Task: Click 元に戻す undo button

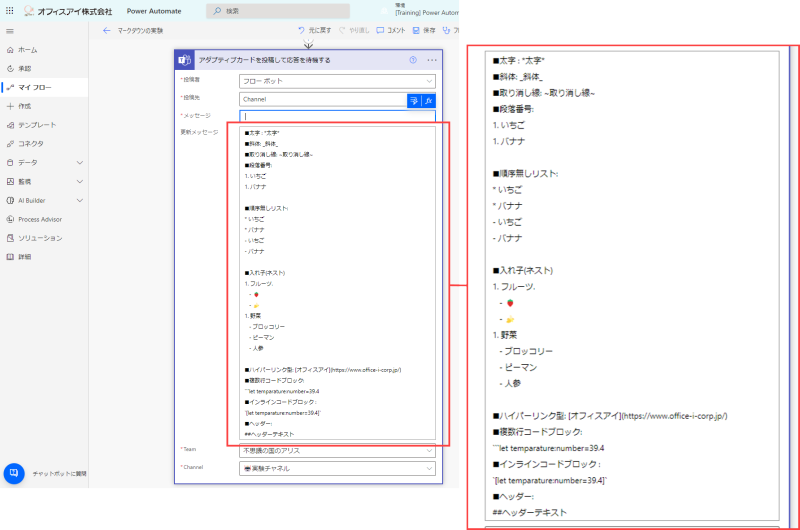Action: [x=315, y=31]
